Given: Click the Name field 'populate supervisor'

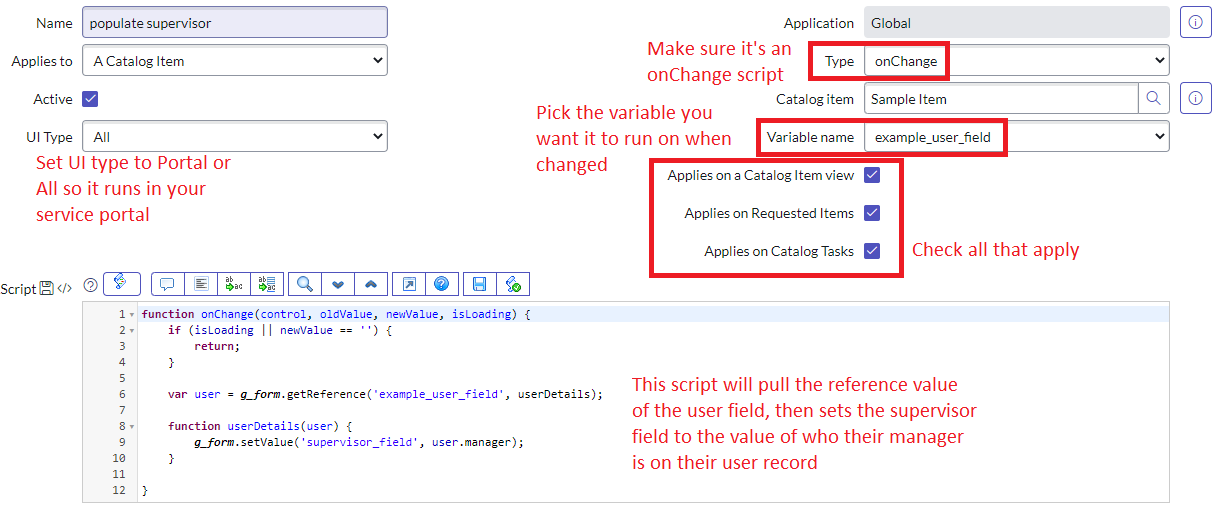Looking at the screenshot, I should [235, 22].
